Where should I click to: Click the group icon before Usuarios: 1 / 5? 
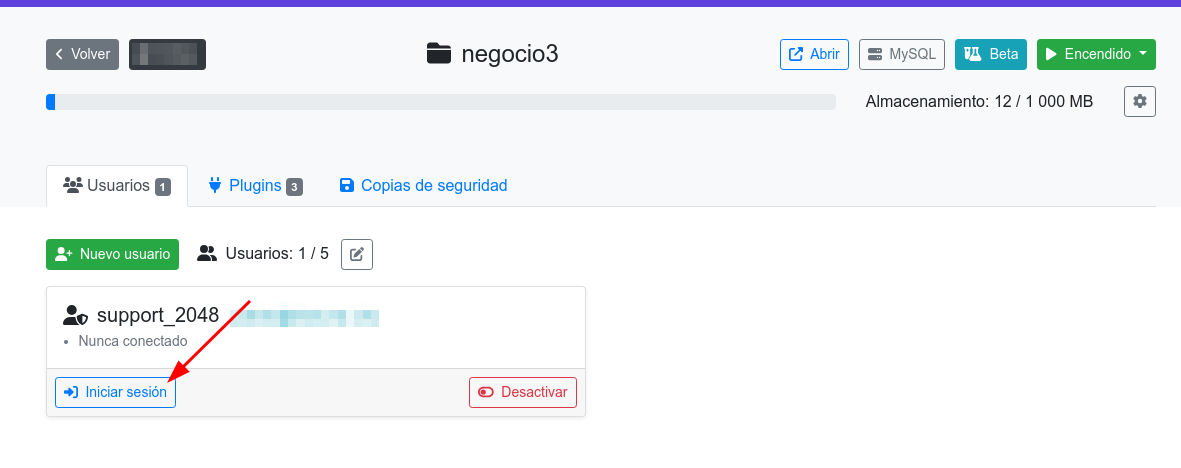(207, 254)
